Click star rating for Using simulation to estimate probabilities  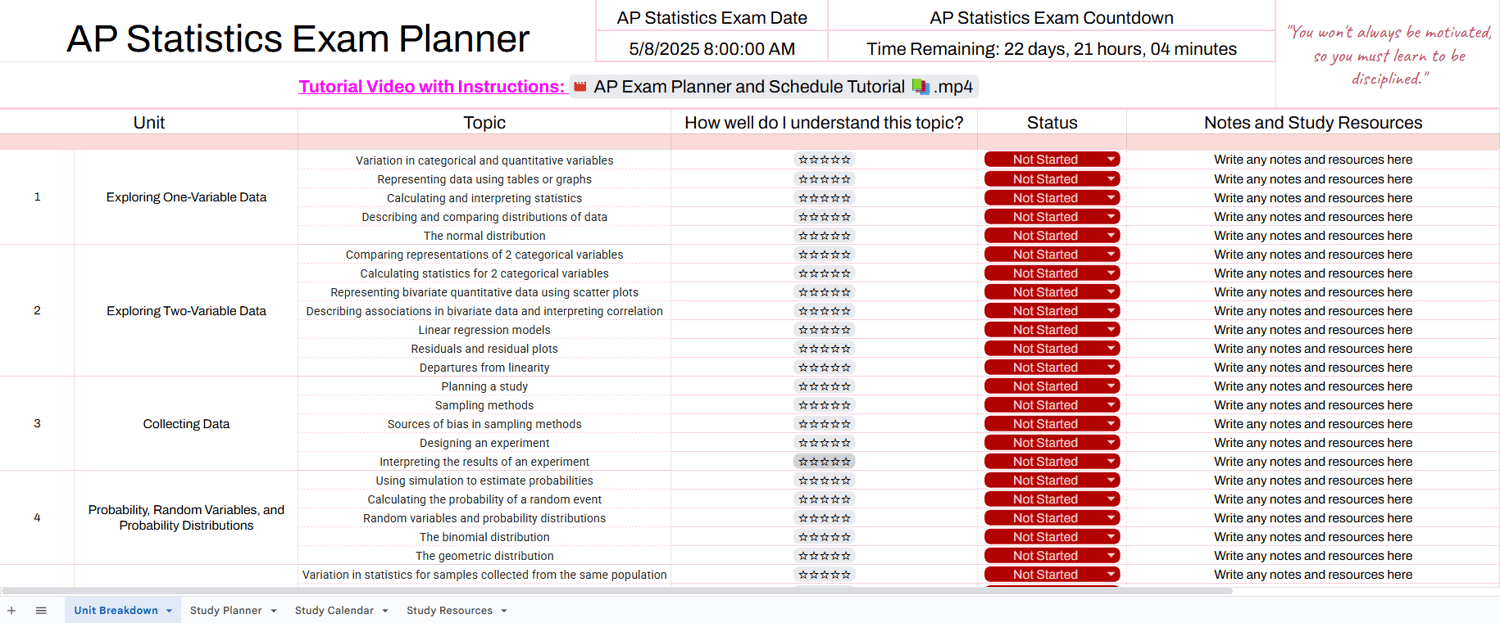coord(824,480)
